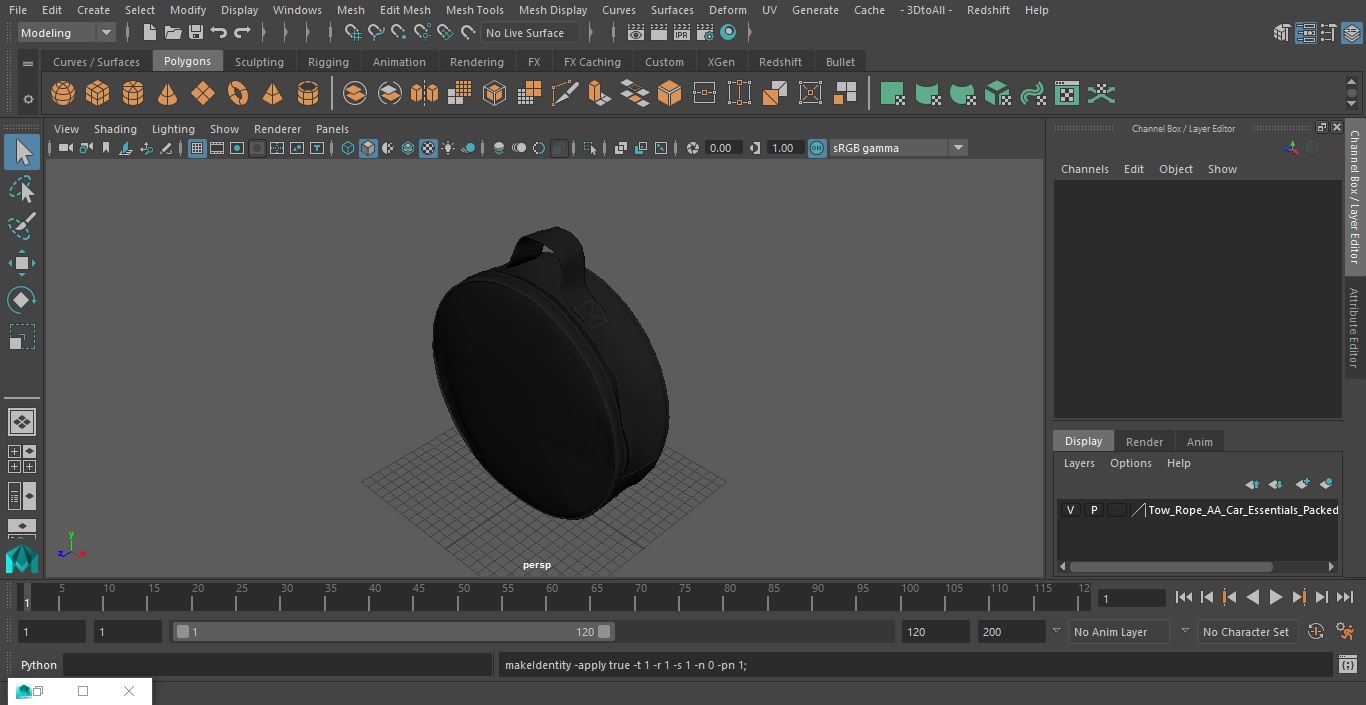Image resolution: width=1366 pixels, height=705 pixels.
Task: Toggle smooth shade all in viewport
Action: coord(368,148)
